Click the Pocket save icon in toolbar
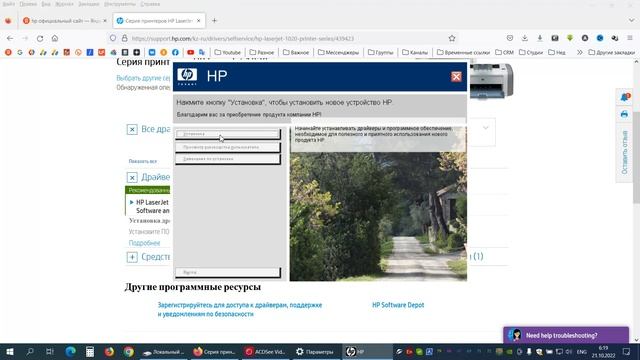 click(x=510, y=38)
